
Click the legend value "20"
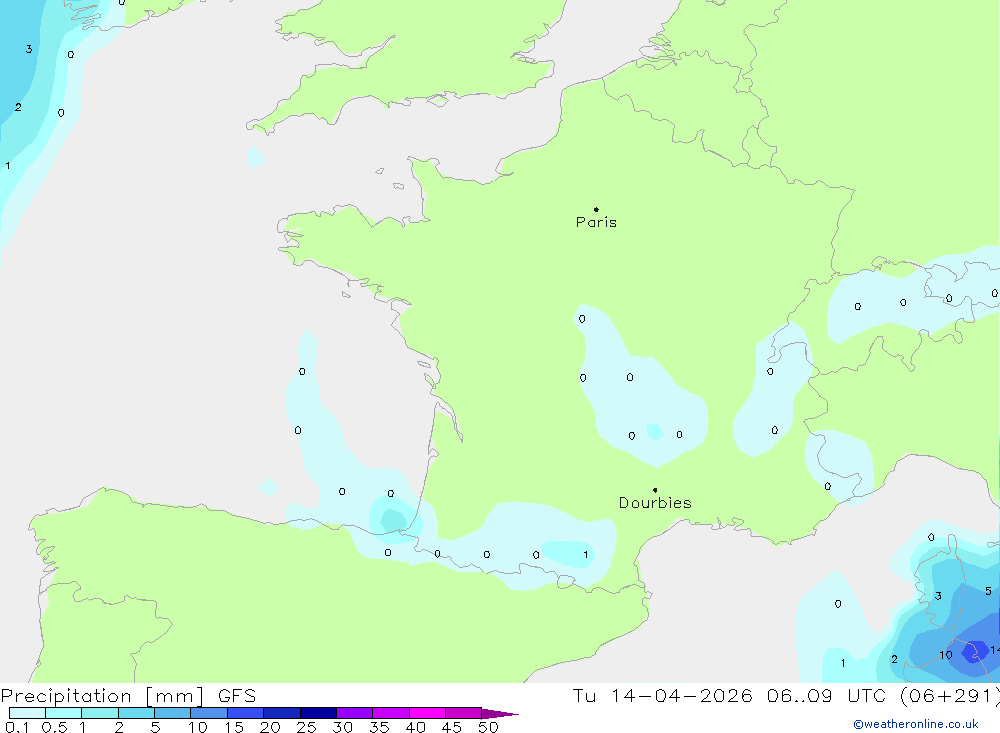click(x=270, y=727)
